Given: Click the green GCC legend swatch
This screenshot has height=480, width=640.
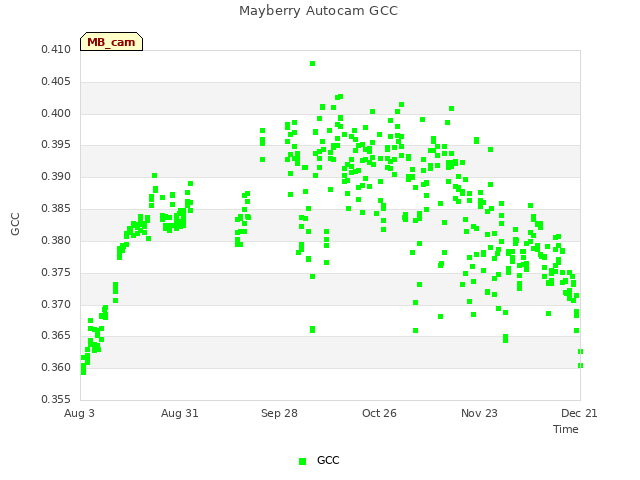Looking at the screenshot, I should click(x=302, y=461).
